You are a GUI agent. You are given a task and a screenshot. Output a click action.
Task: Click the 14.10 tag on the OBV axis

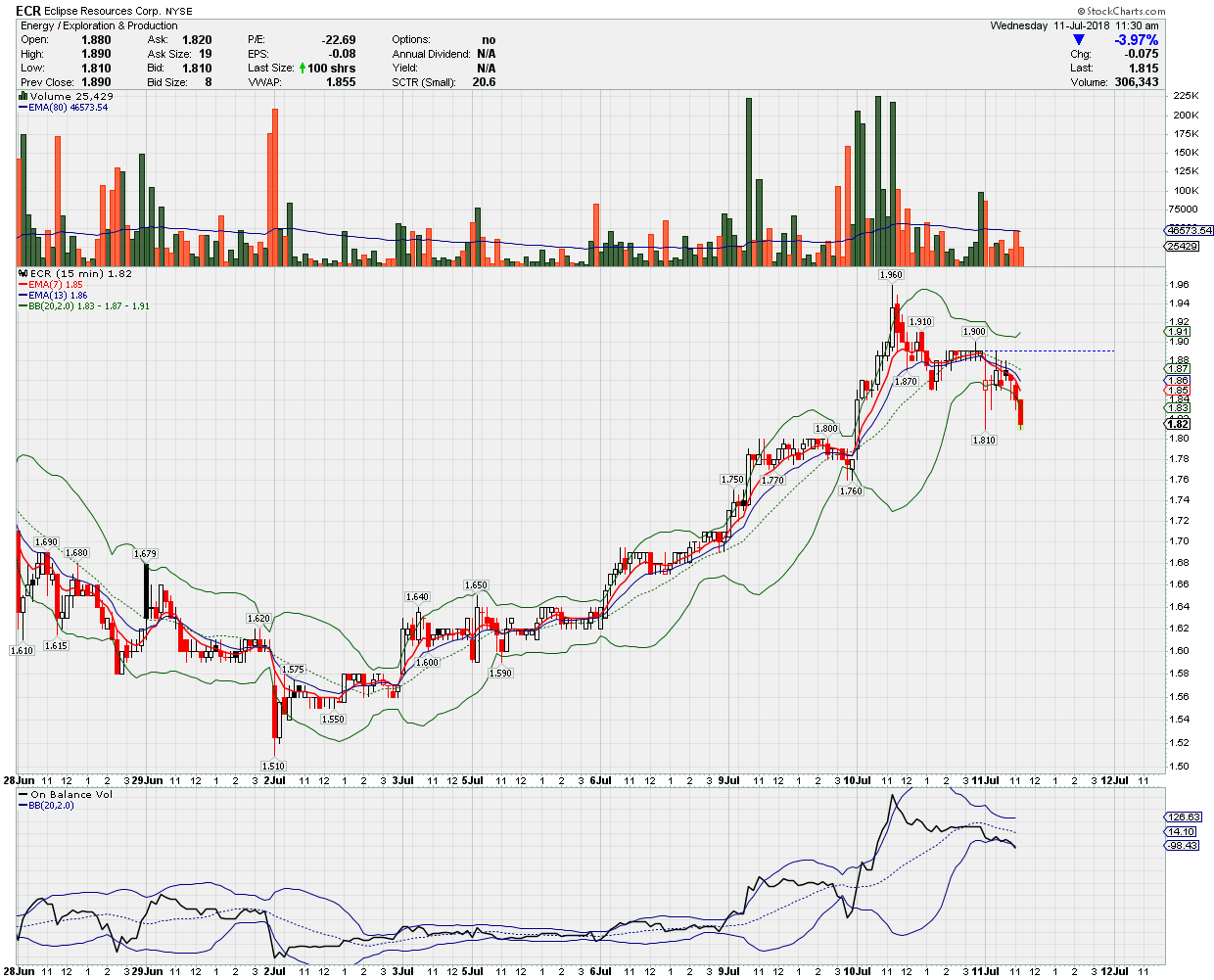point(1182,831)
